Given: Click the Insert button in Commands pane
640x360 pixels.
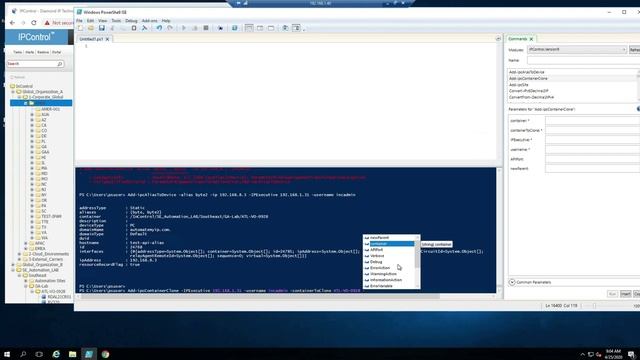Looking at the screenshot, I should pyautogui.click(x=625, y=294).
